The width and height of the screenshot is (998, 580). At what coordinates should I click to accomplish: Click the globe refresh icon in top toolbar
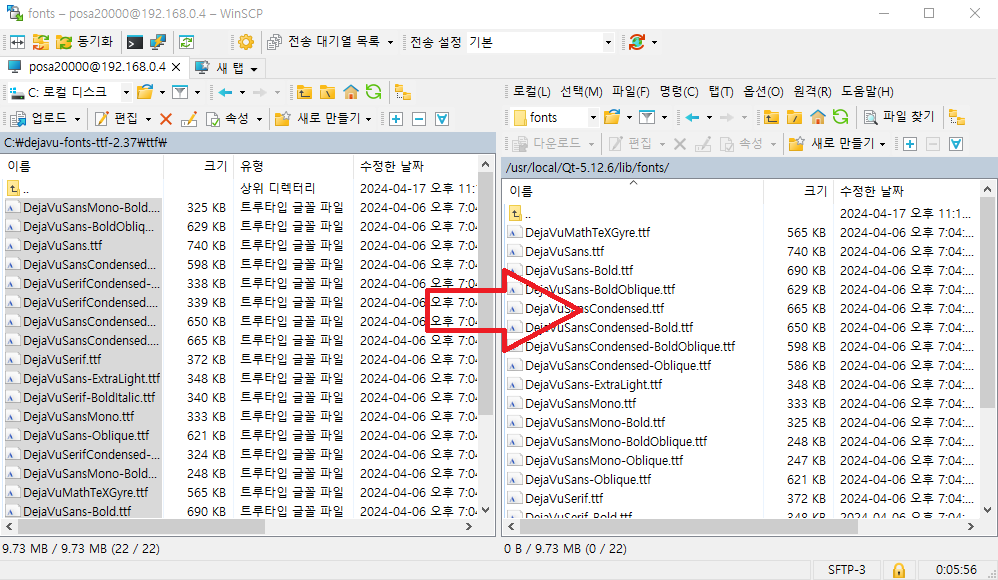pyautogui.click(x=637, y=42)
